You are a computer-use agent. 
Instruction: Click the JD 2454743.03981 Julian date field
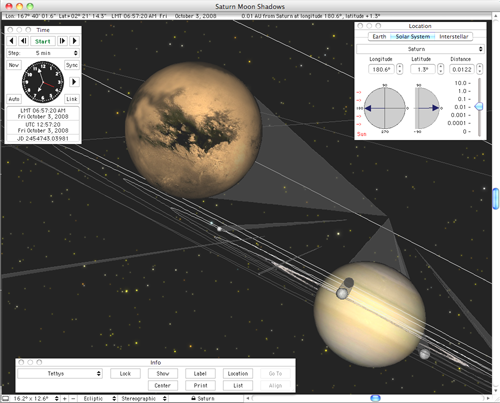click(43, 138)
